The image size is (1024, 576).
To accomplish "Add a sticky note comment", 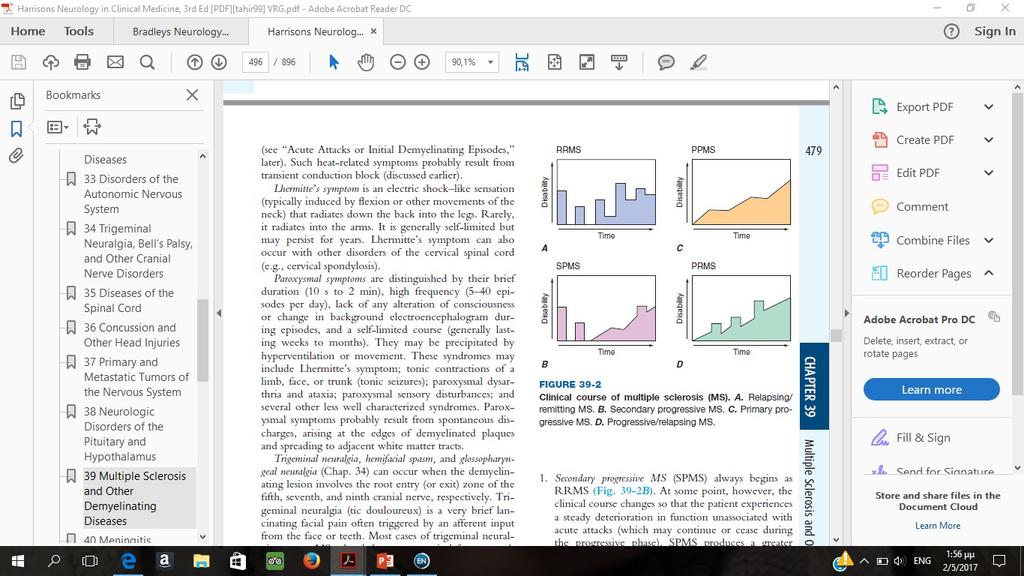I will (x=666, y=62).
